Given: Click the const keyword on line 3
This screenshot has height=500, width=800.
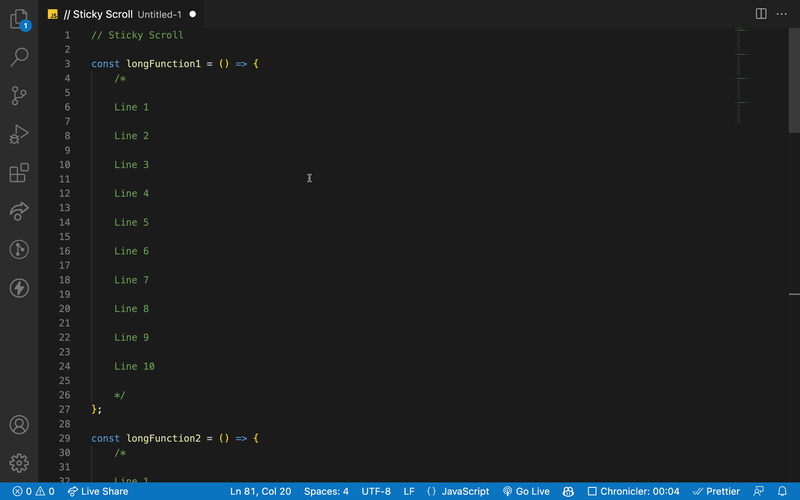Looking at the screenshot, I should point(106,64).
